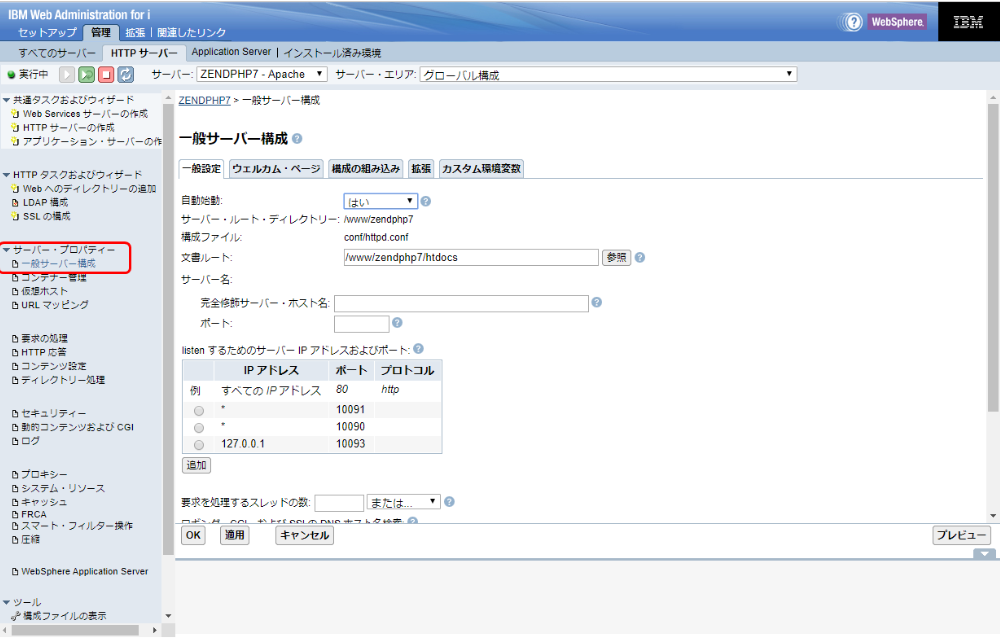Stop the server with the red icon

[106, 75]
